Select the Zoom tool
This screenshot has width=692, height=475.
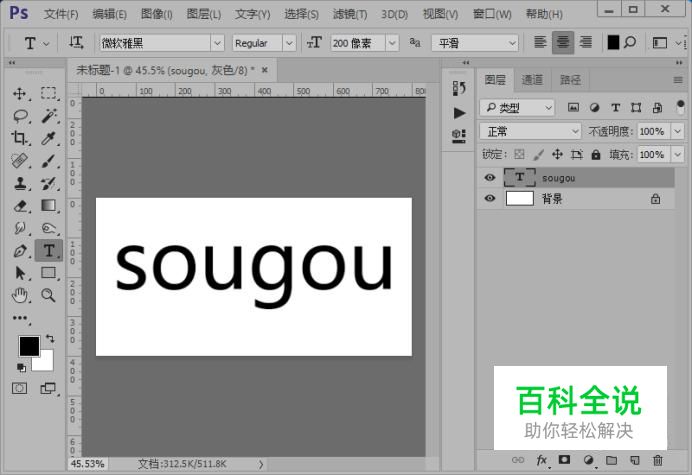[x=48, y=295]
